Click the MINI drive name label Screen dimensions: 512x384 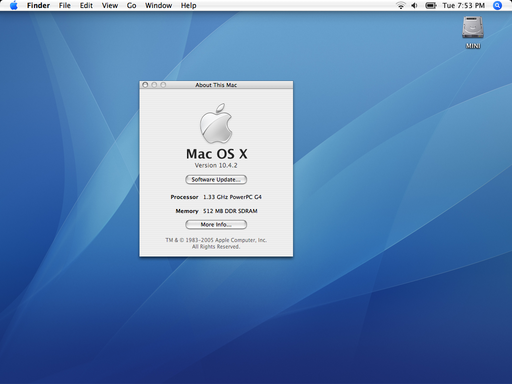[x=473, y=46]
